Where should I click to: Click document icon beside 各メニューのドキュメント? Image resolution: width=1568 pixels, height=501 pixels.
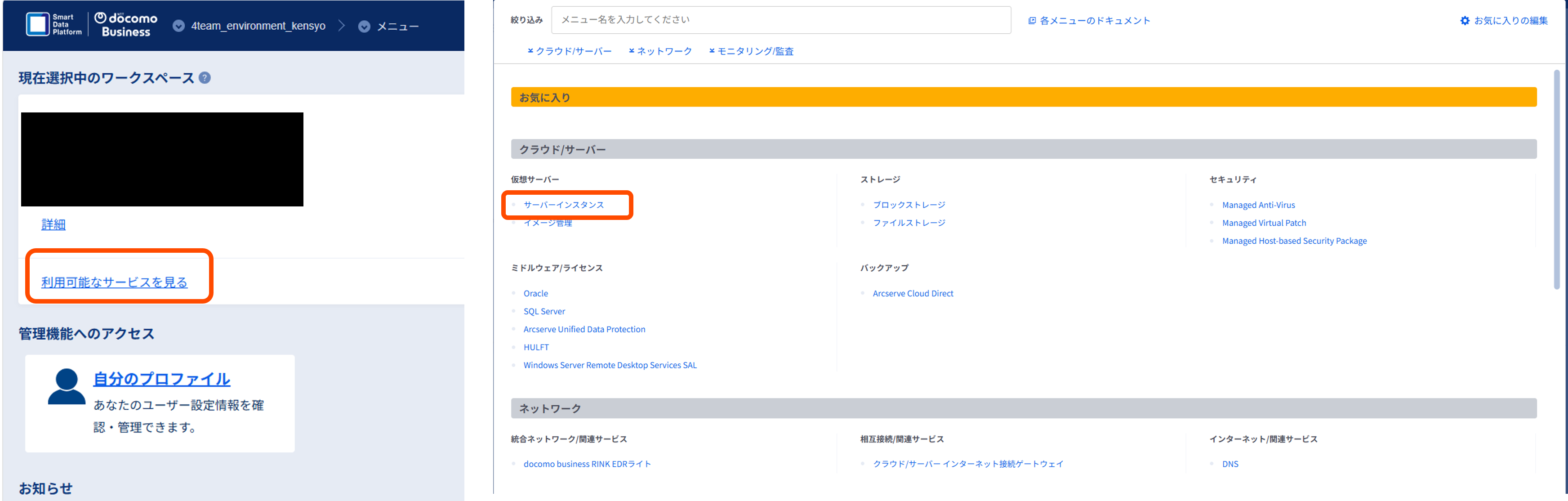(1032, 21)
